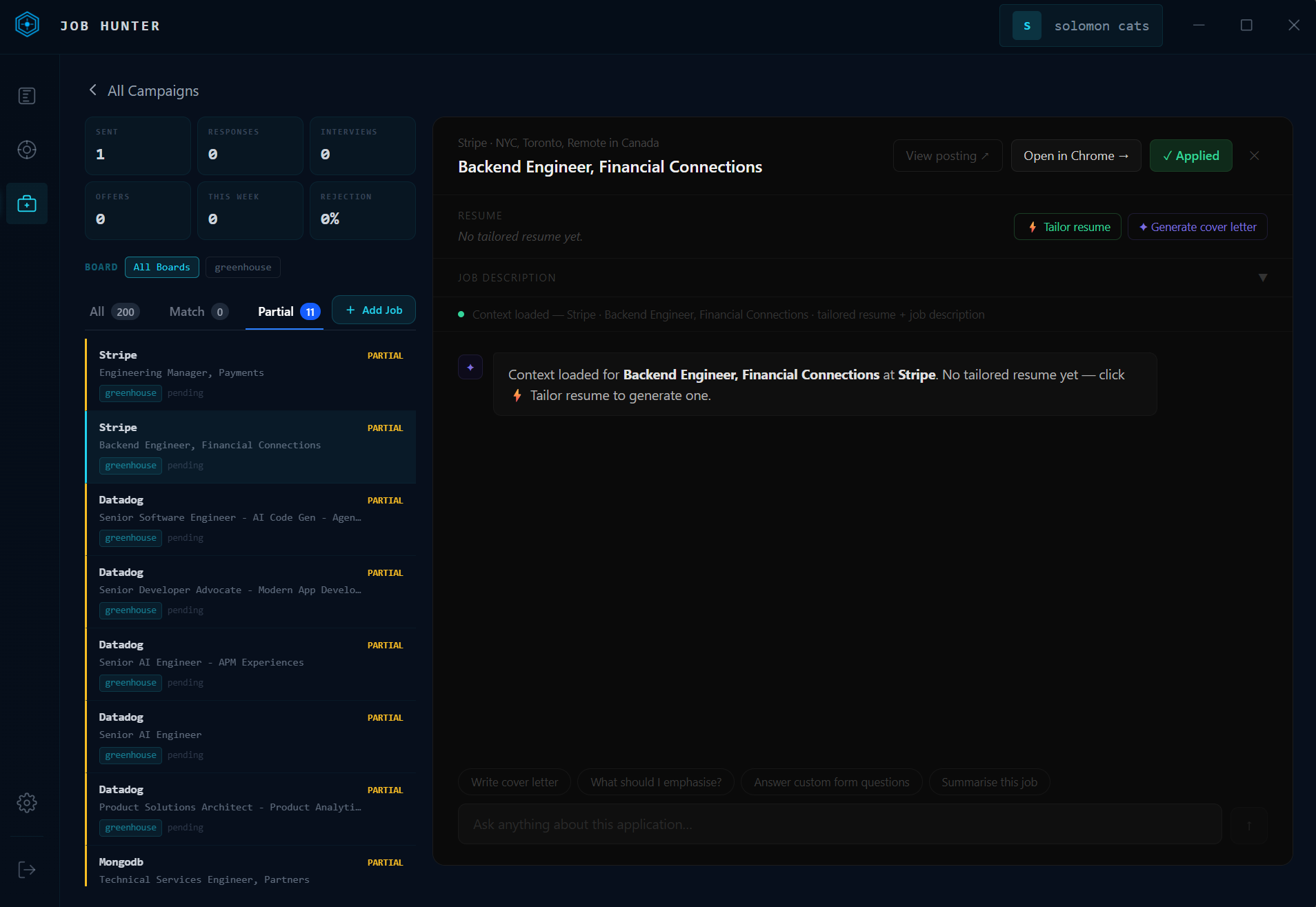
Task: Click the This Week stat card
Action: (x=250, y=210)
